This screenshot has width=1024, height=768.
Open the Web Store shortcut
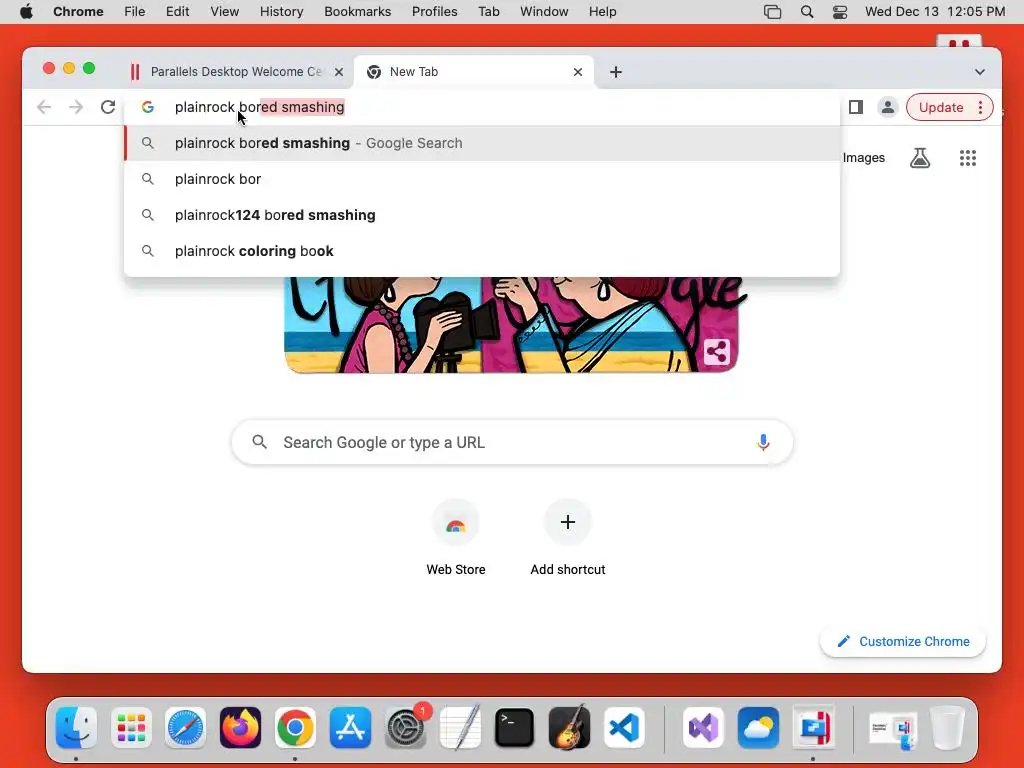pos(456,537)
